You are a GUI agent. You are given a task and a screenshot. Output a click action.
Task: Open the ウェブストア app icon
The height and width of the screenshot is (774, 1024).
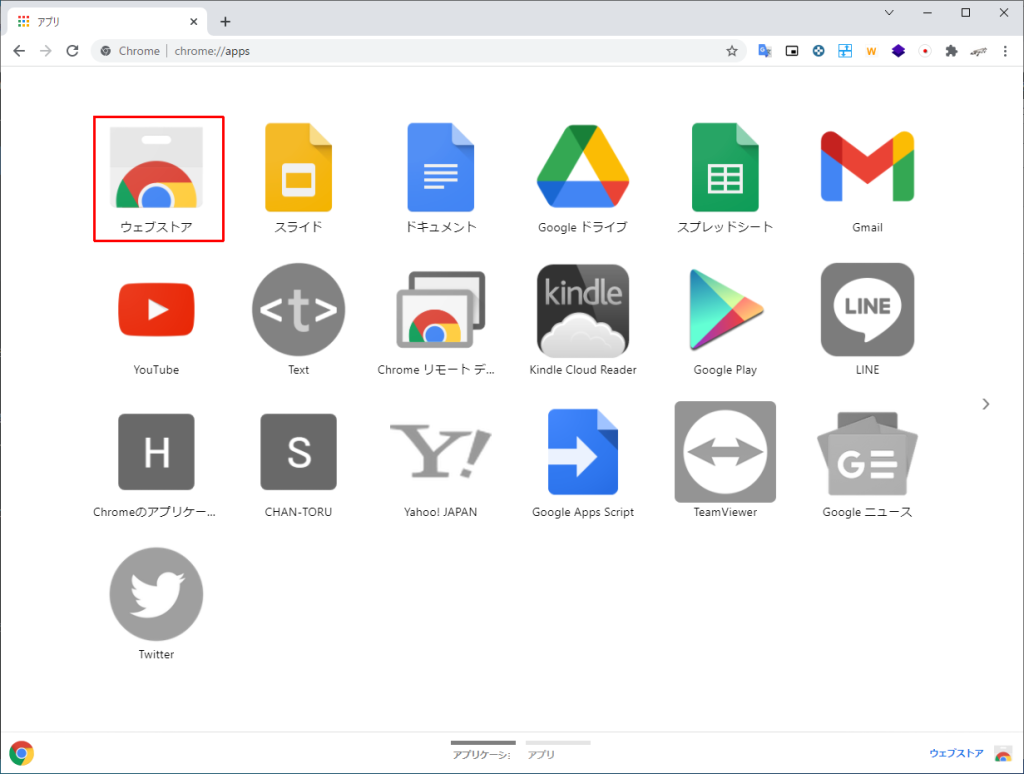(x=156, y=168)
